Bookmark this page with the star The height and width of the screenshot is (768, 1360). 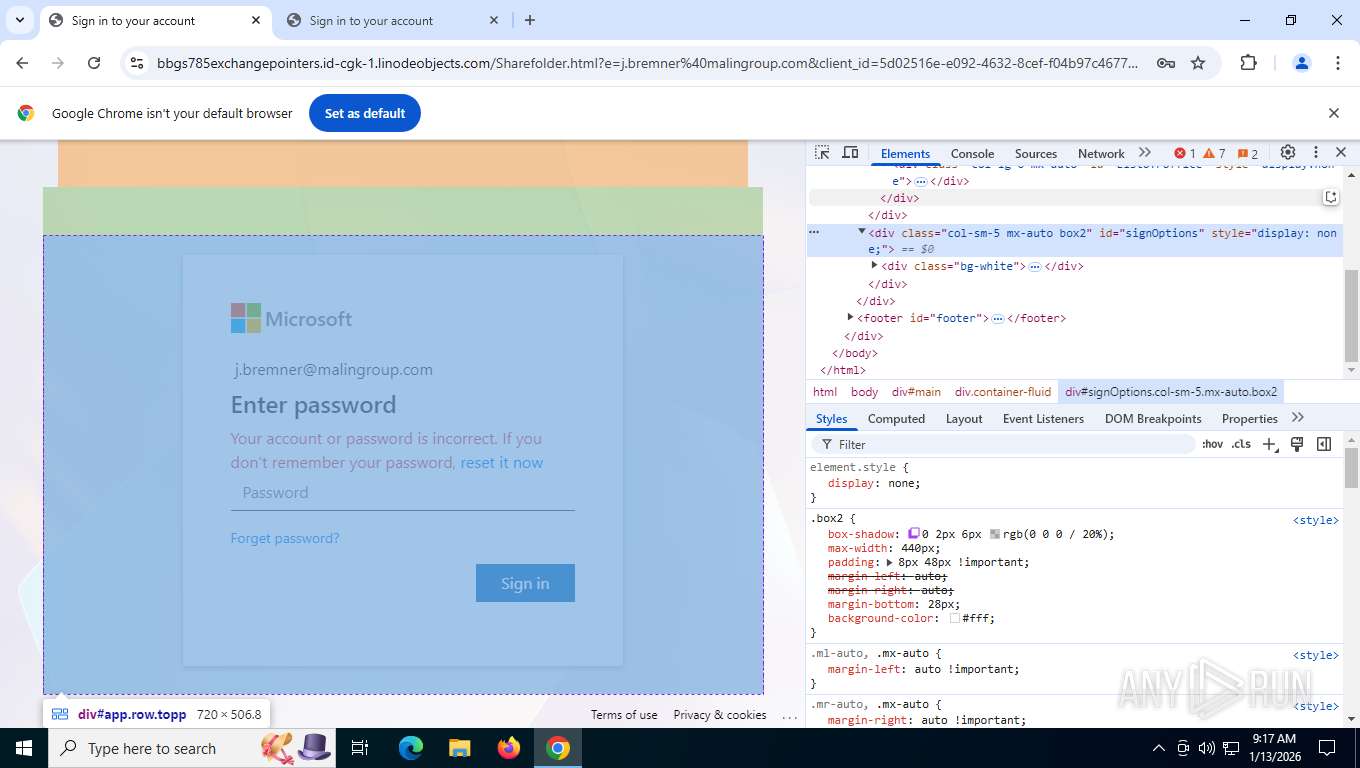(1198, 63)
